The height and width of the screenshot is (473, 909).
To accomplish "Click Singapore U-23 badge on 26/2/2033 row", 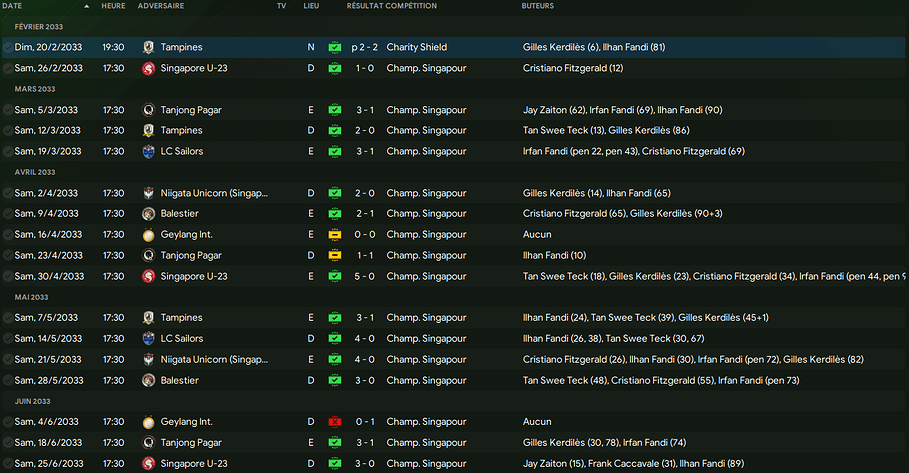I will 149,68.
